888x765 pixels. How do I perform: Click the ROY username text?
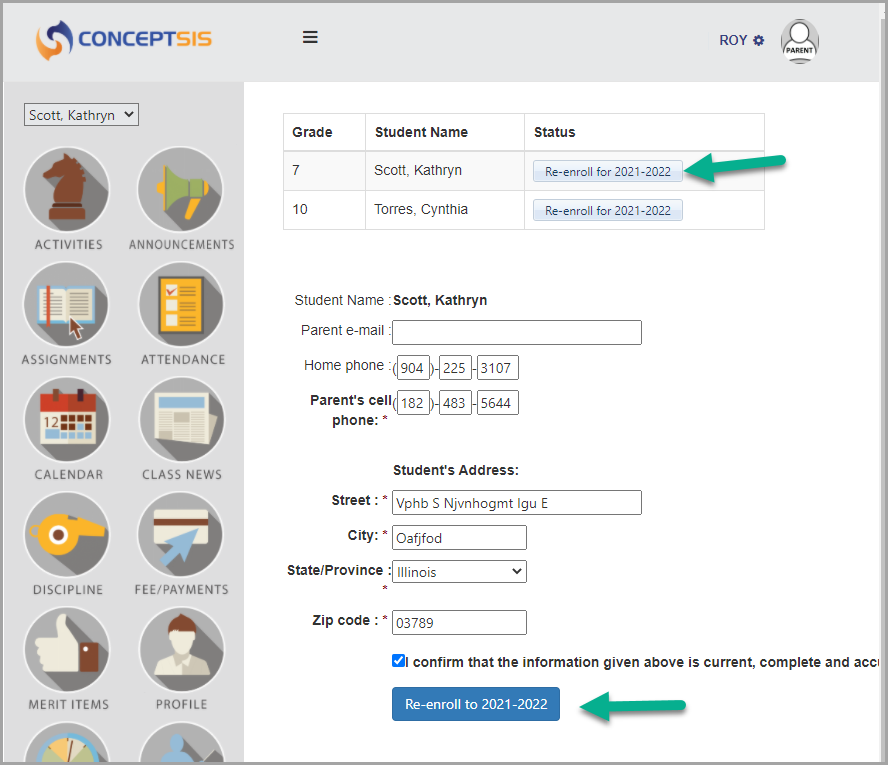tap(733, 40)
